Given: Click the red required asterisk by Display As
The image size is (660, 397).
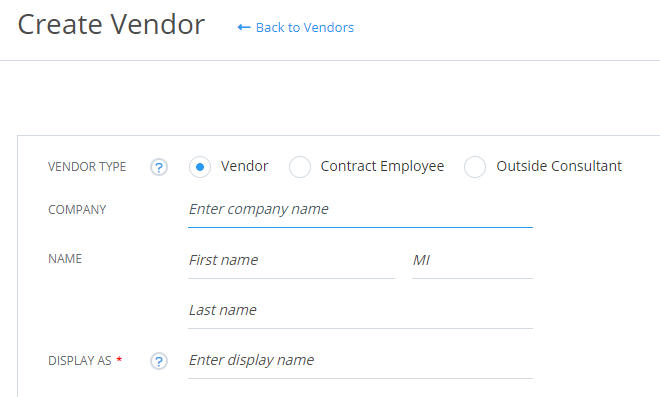Looking at the screenshot, I should click(x=119, y=359).
